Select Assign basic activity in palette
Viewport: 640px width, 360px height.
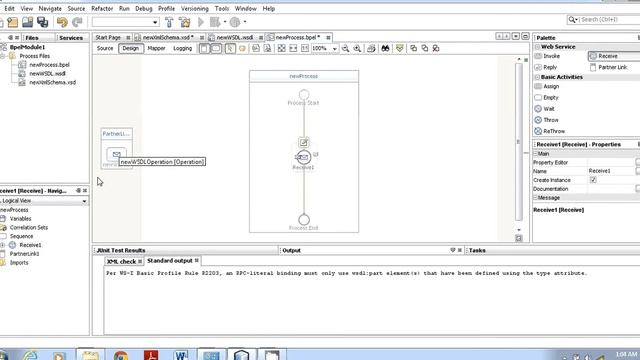[551, 87]
